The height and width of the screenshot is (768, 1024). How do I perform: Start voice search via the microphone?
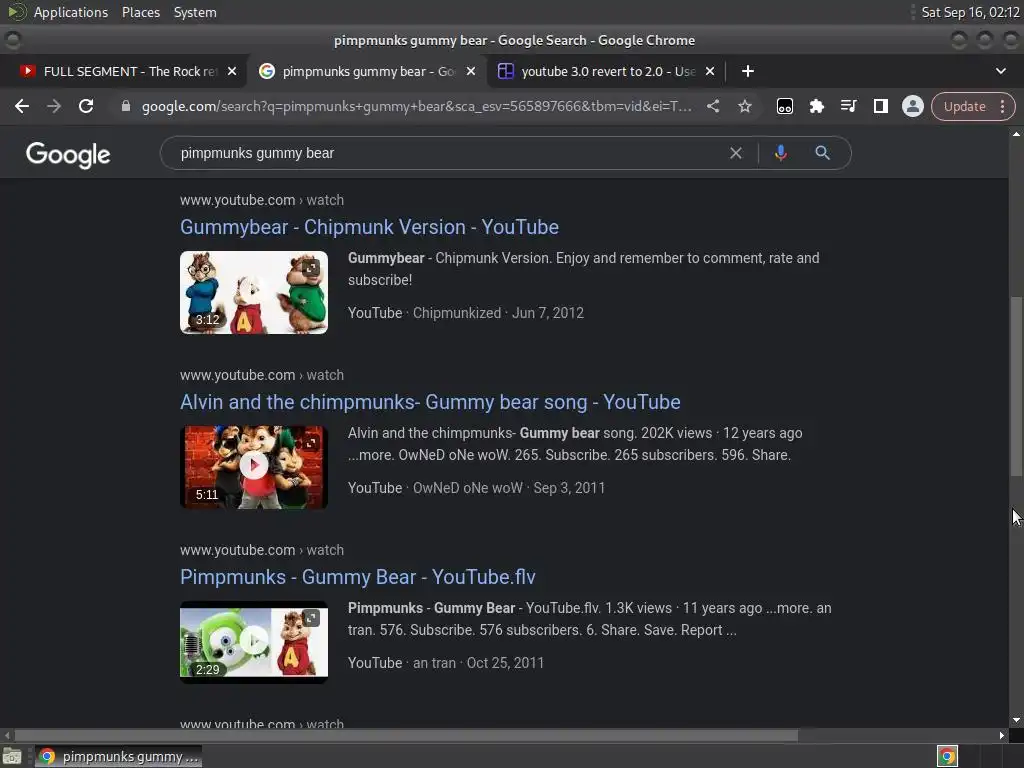[x=780, y=153]
